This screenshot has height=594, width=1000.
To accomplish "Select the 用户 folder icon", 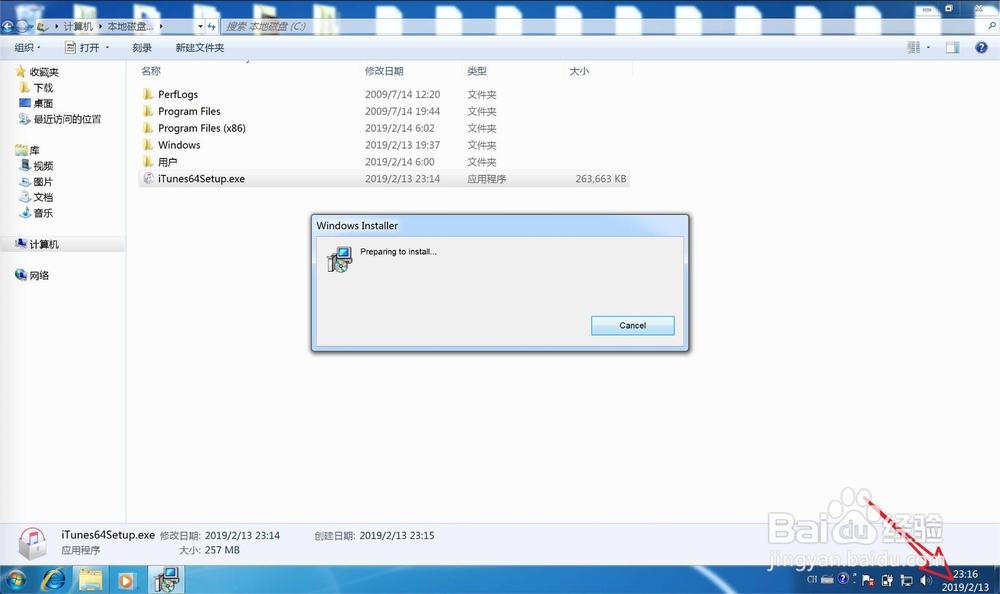I will (148, 162).
